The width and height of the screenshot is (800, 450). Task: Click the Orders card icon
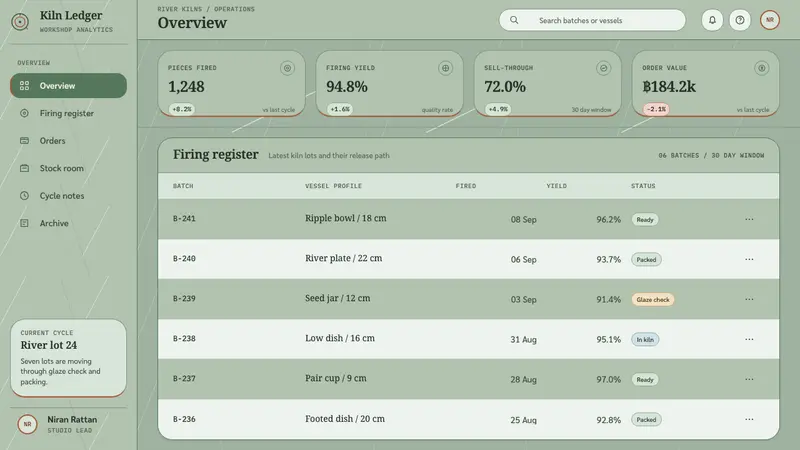pyautogui.click(x=24, y=141)
